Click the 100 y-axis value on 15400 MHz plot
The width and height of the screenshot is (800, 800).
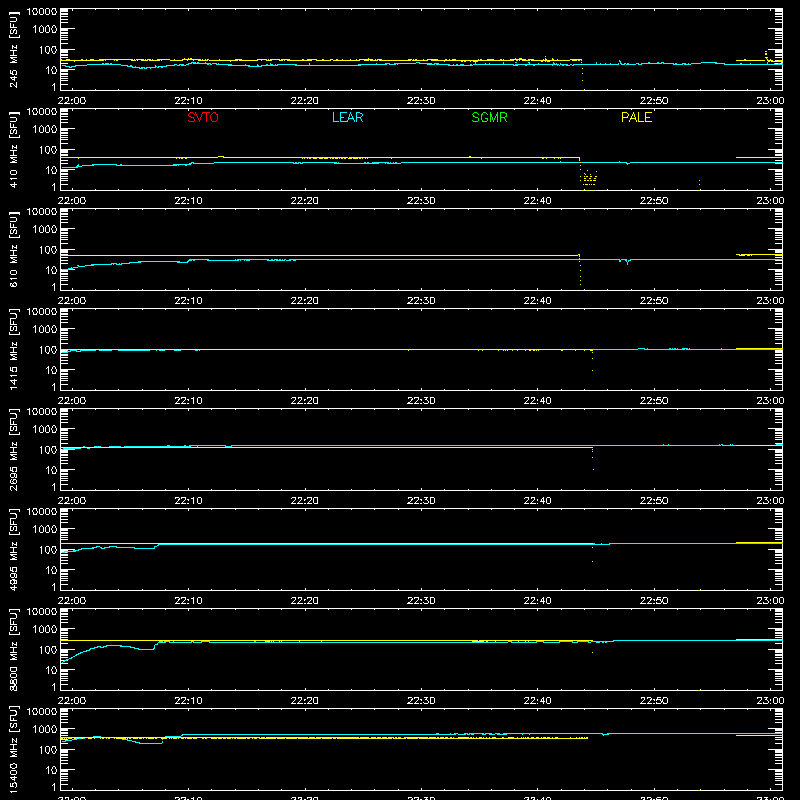click(48, 750)
